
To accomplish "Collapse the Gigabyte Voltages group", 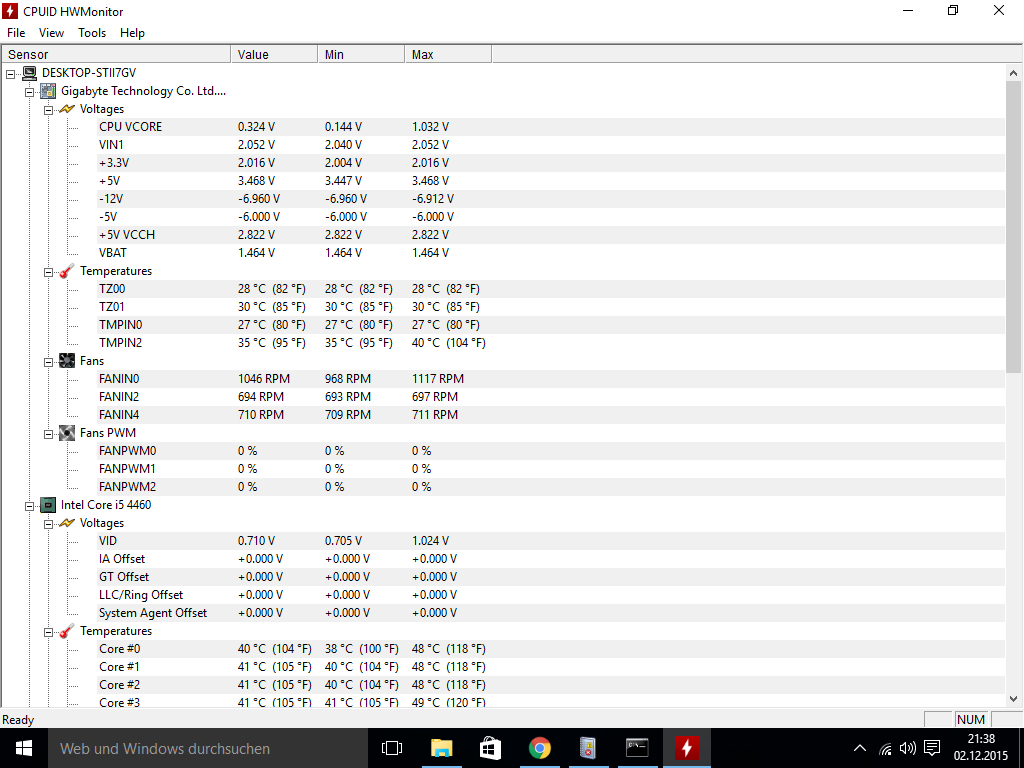I will (48, 110).
